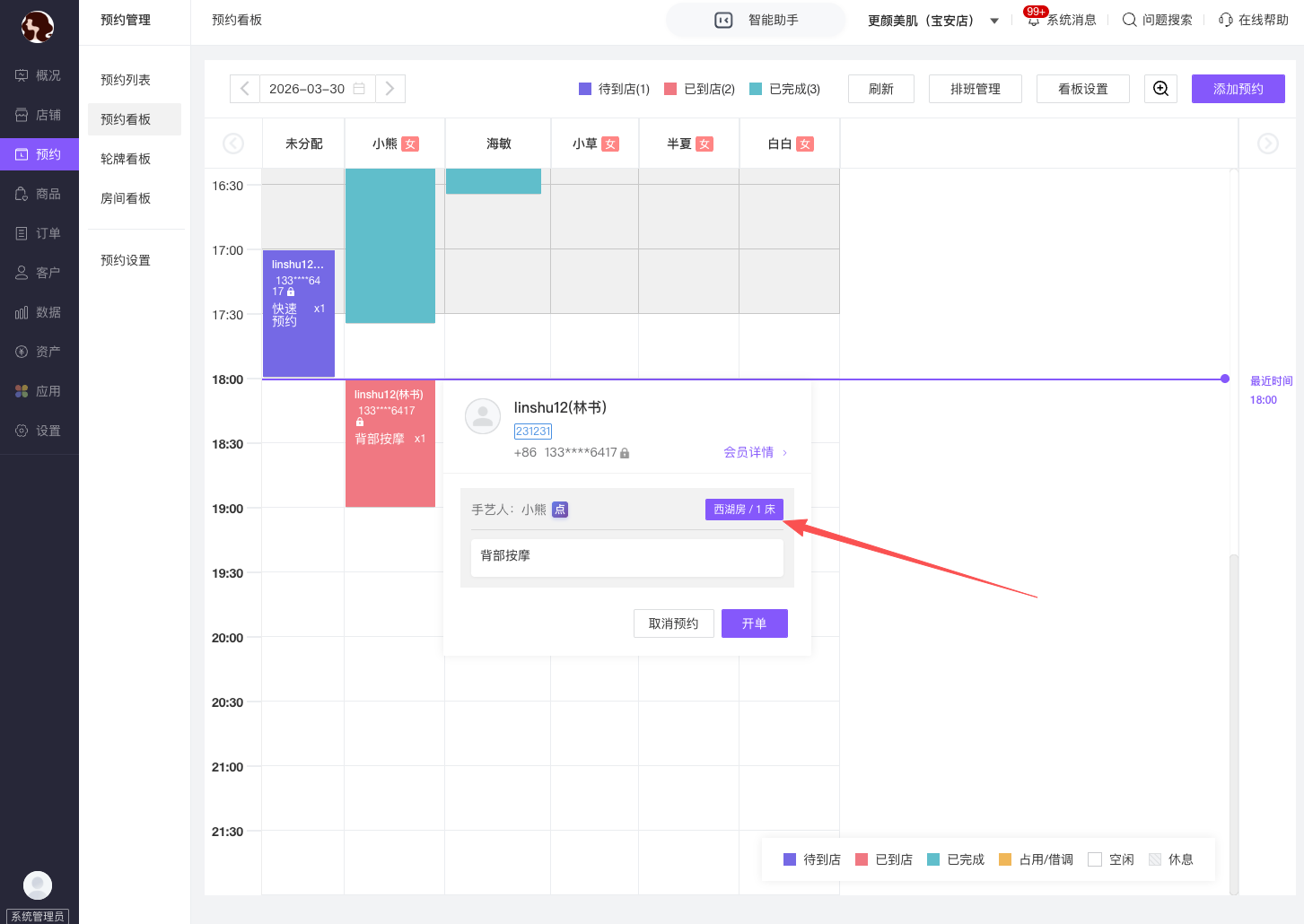The image size is (1304, 924).
Task: Open the online help headset icon
Action: coord(1225,20)
